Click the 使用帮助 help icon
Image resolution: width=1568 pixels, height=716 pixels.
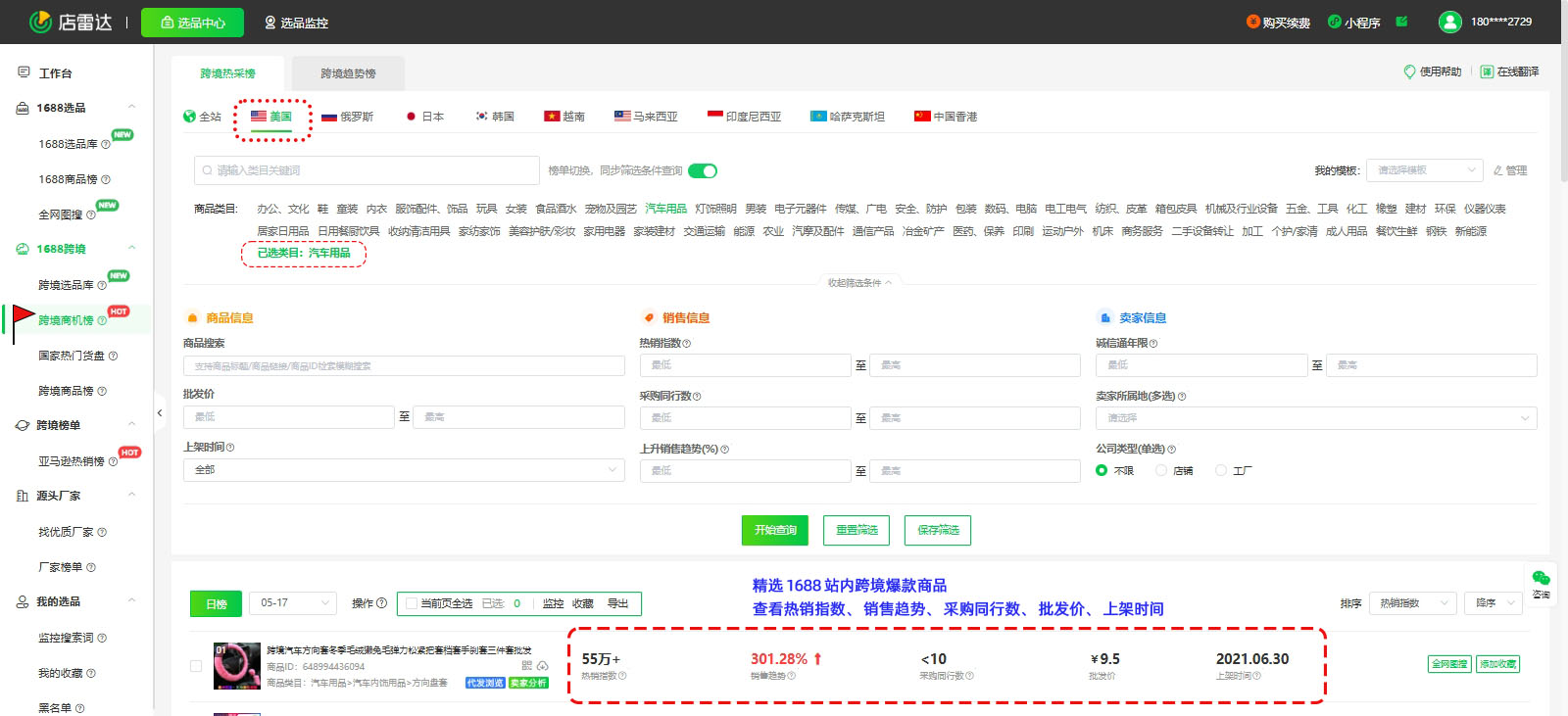(x=1409, y=72)
